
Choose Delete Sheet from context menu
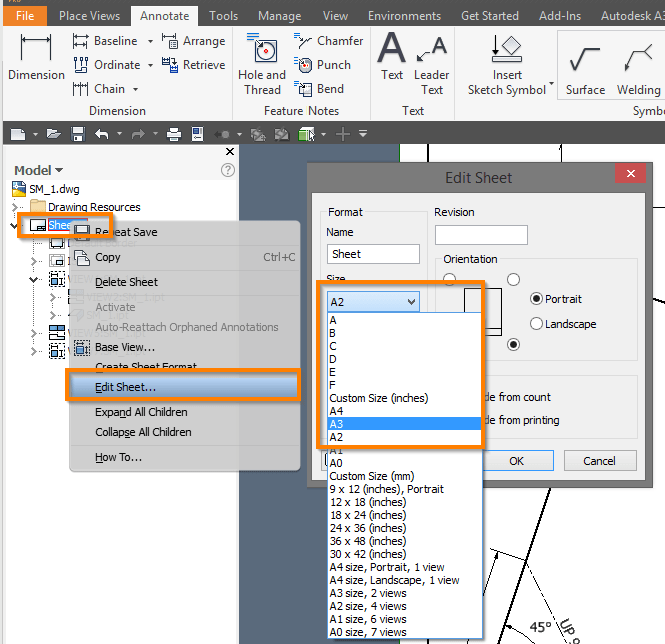pos(185,282)
